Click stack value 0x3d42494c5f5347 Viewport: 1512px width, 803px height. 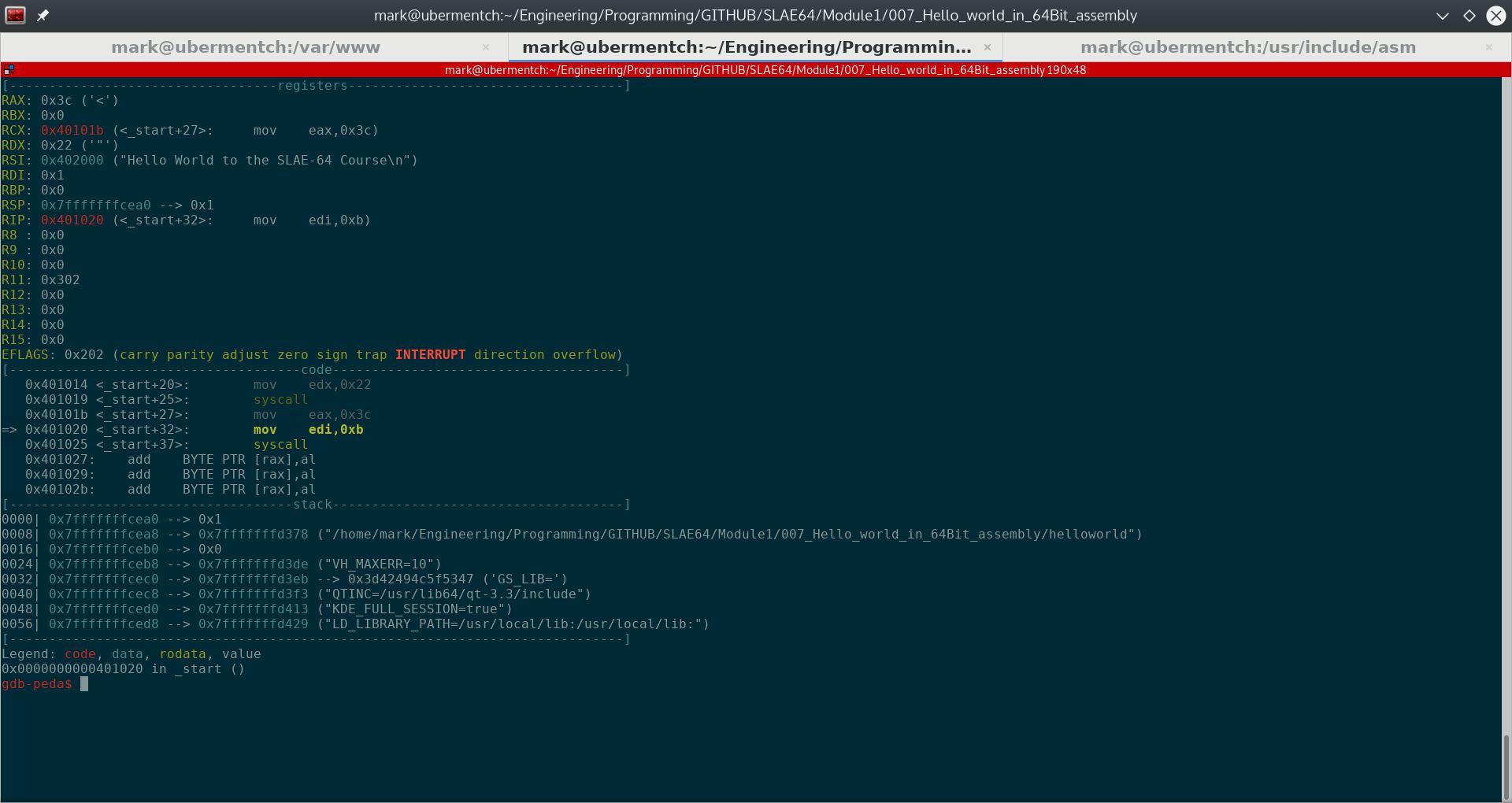click(411, 579)
